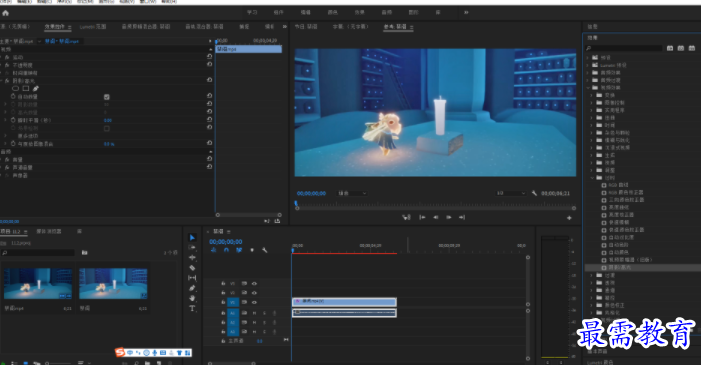This screenshot has width=701, height=365.
Task: Select the Ripple Edit tool
Action: (x=192, y=258)
